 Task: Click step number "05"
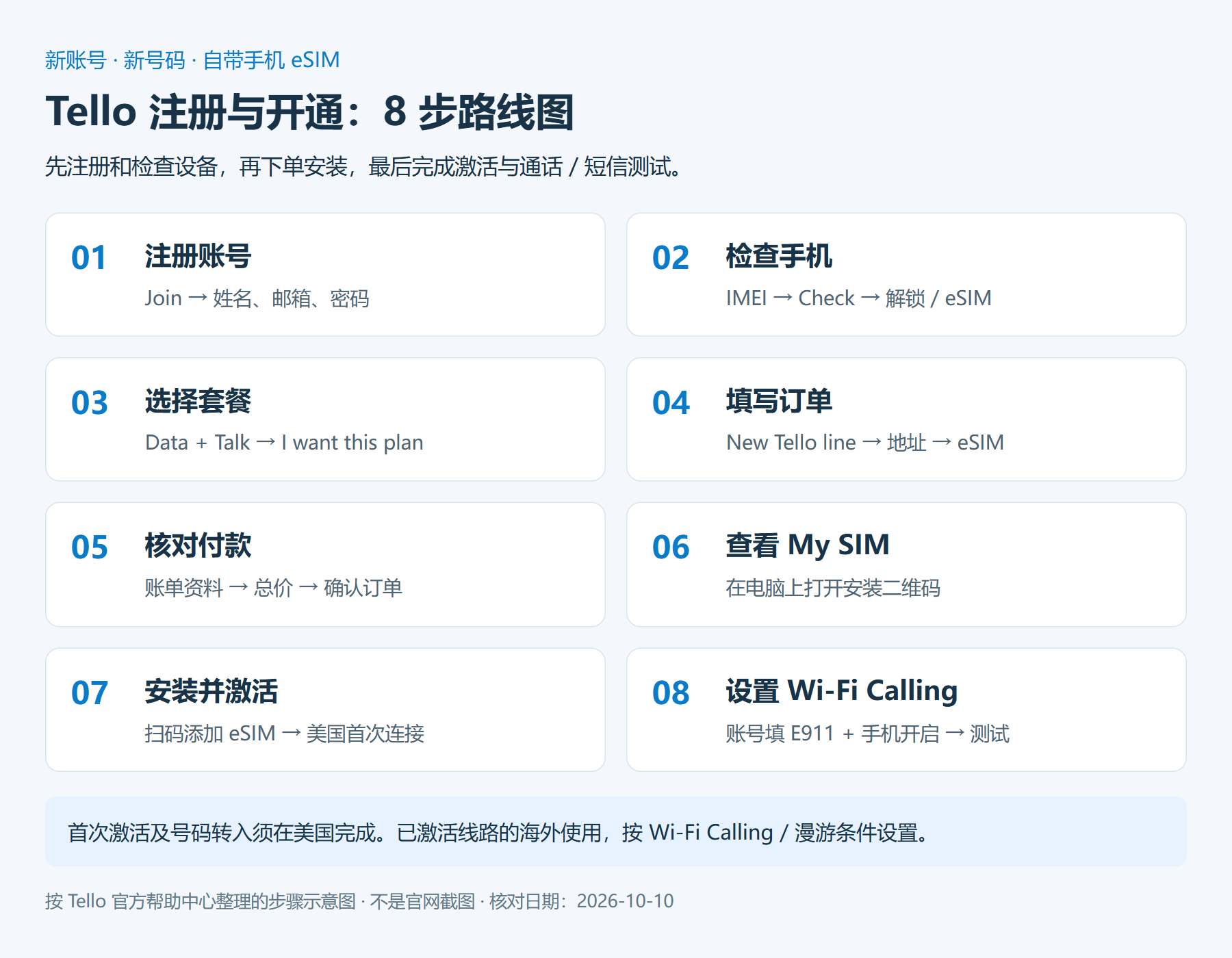[90, 547]
